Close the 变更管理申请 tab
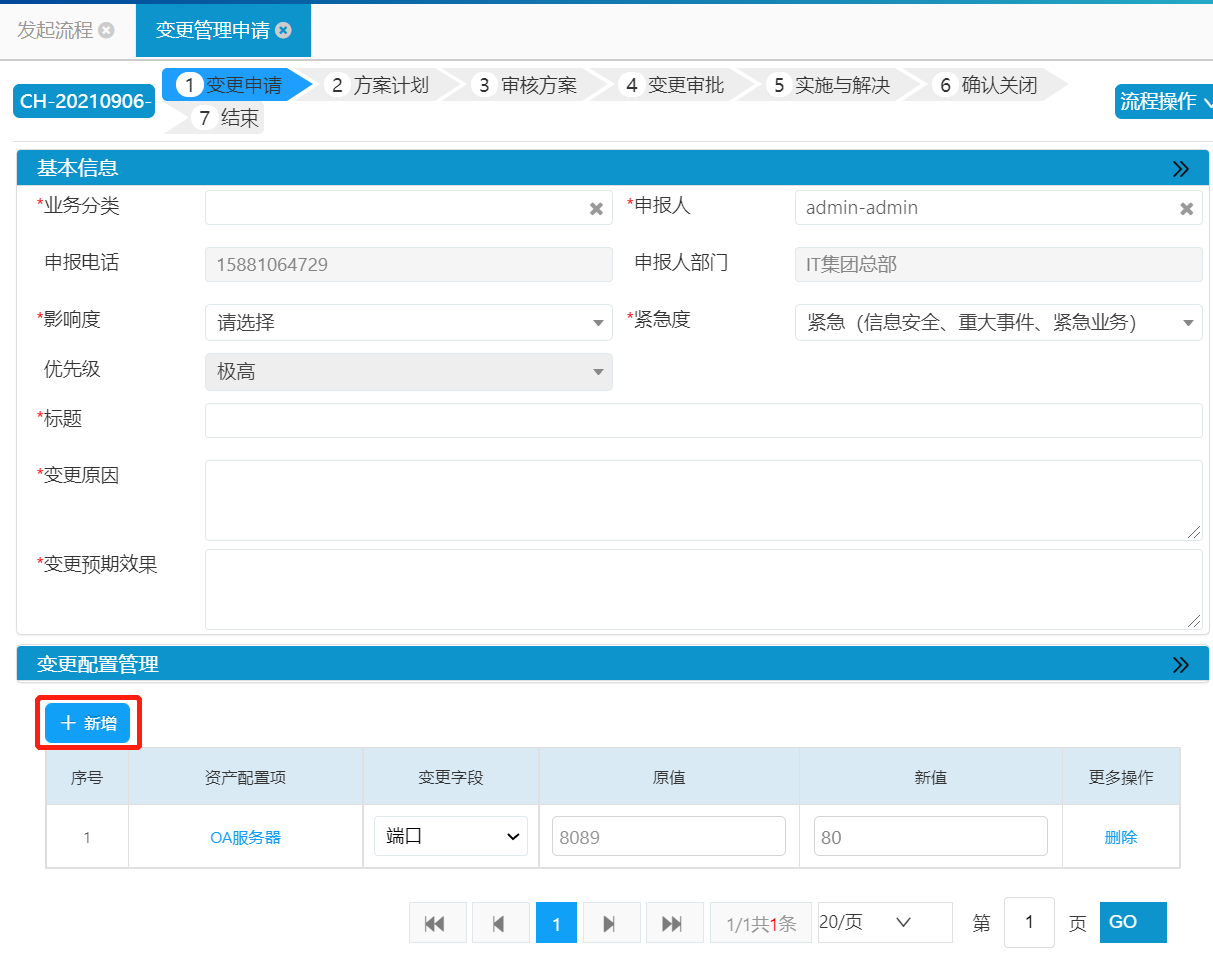1213x956 pixels. [x=284, y=30]
